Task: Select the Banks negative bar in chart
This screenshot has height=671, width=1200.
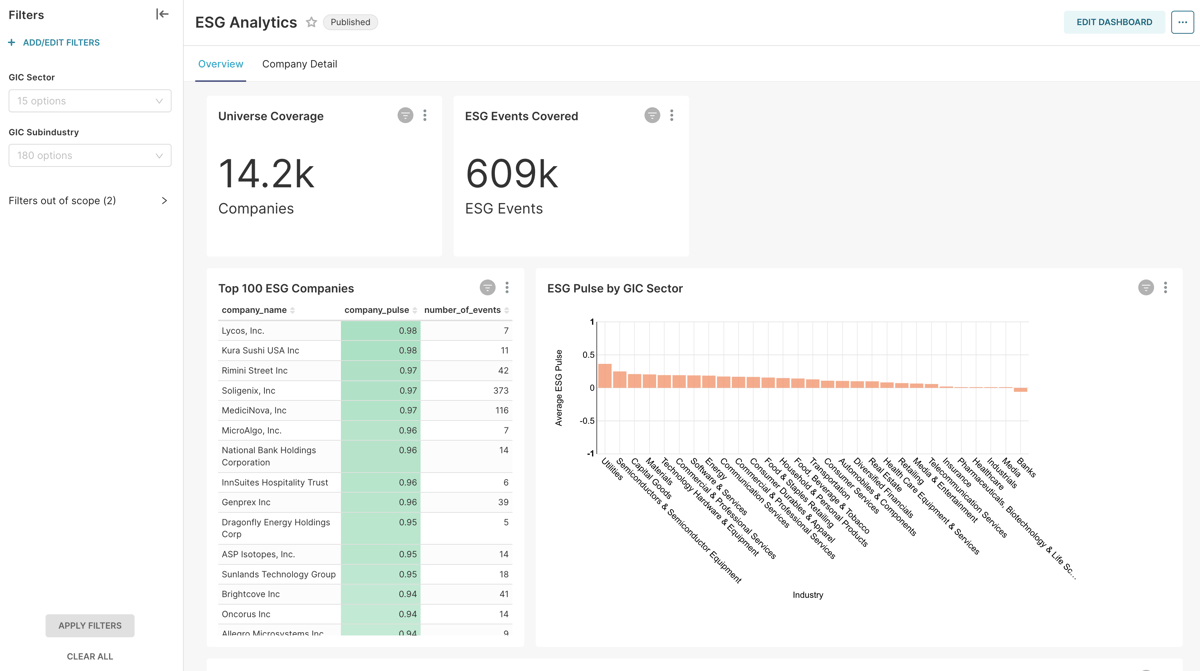Action: click(x=1020, y=390)
